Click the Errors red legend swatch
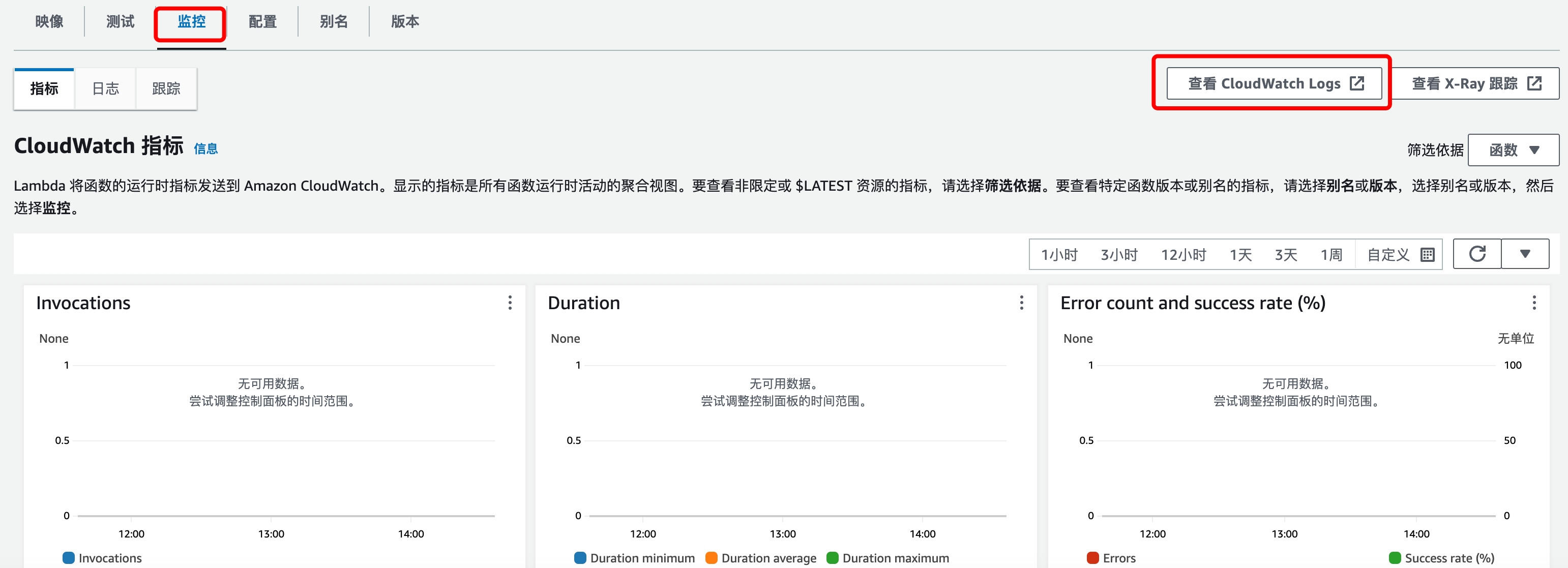The width and height of the screenshot is (1568, 568). tap(1092, 558)
